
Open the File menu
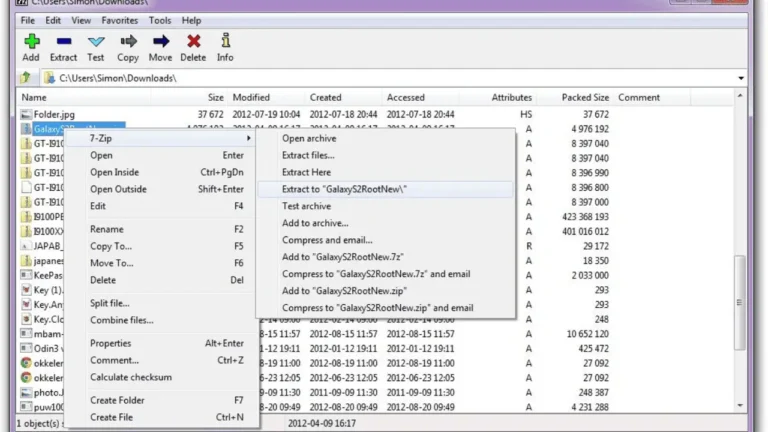pyautogui.click(x=27, y=21)
